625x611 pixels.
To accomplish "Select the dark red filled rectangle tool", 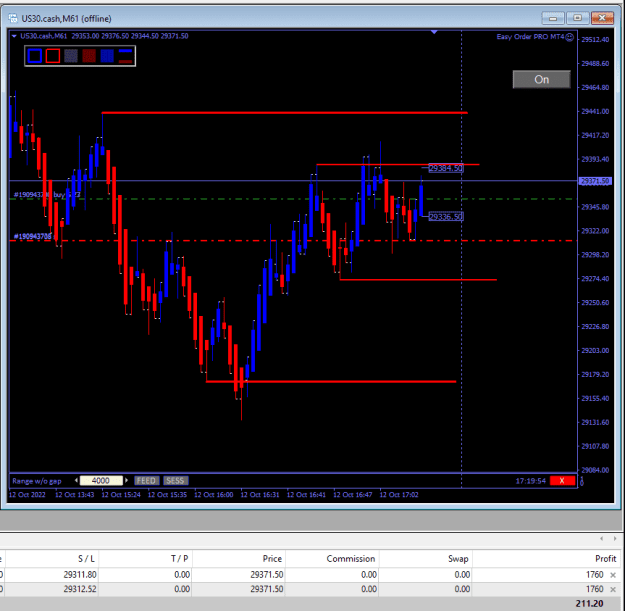I will 89,56.
